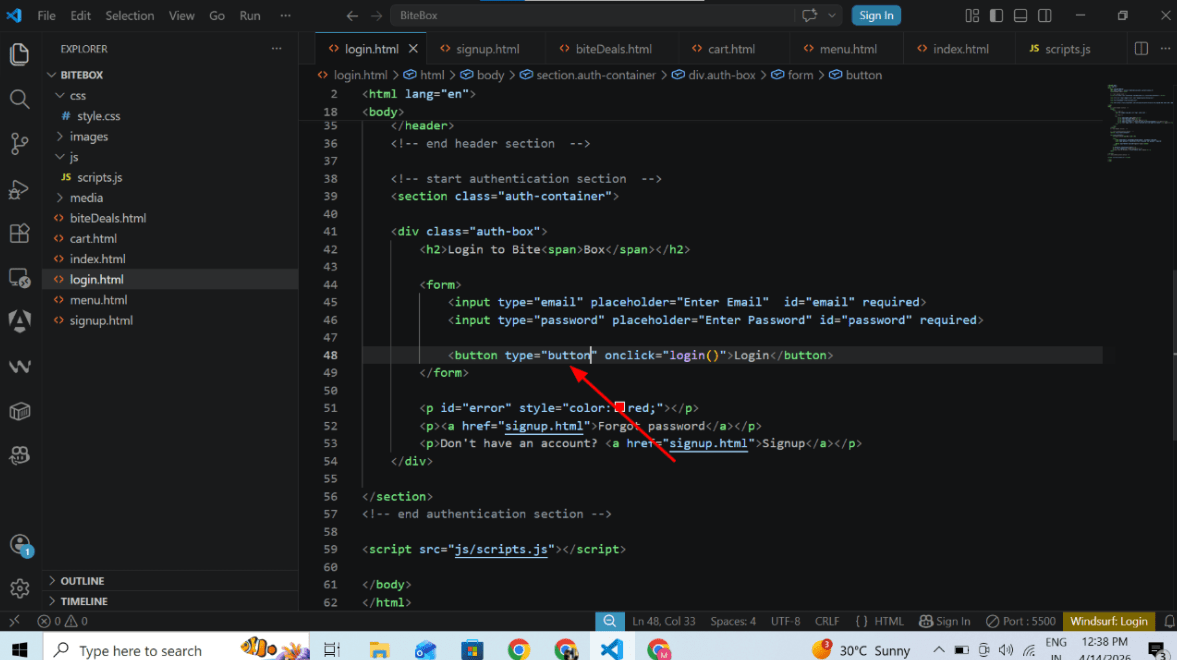
Task: Expand the OUTLINE section
Action: [x=82, y=581]
